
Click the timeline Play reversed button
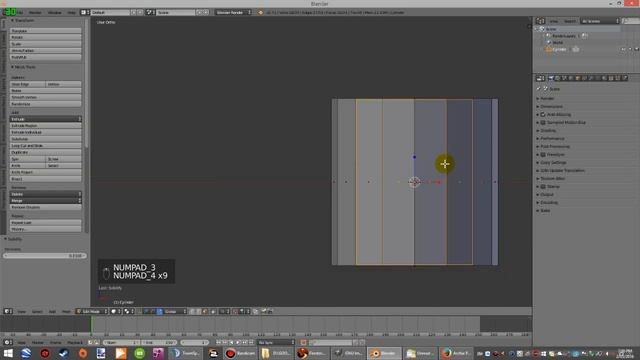coord(231,342)
